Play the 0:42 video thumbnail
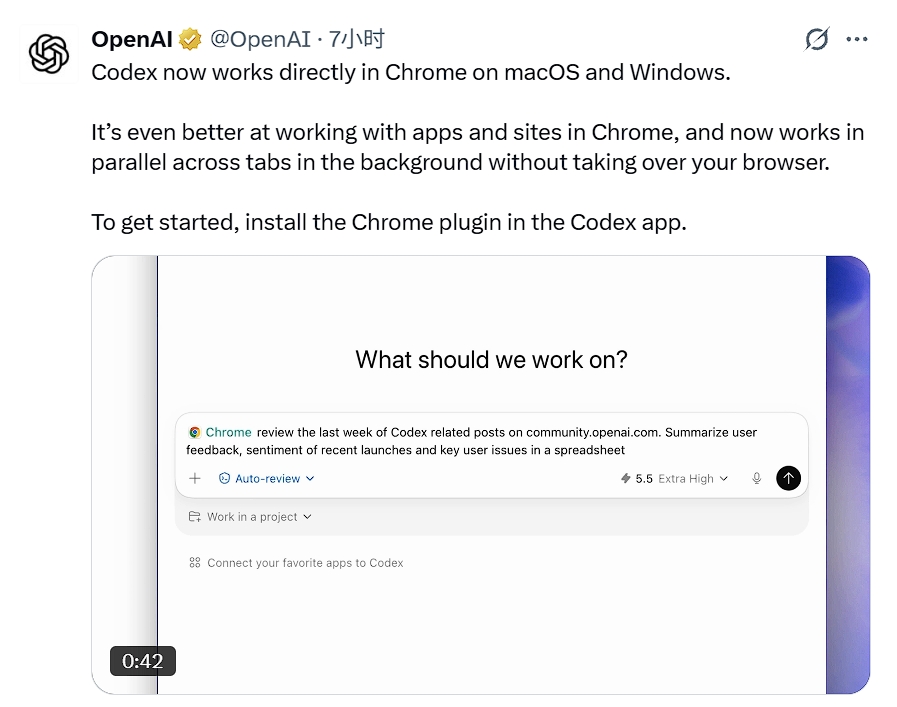 pos(481,475)
